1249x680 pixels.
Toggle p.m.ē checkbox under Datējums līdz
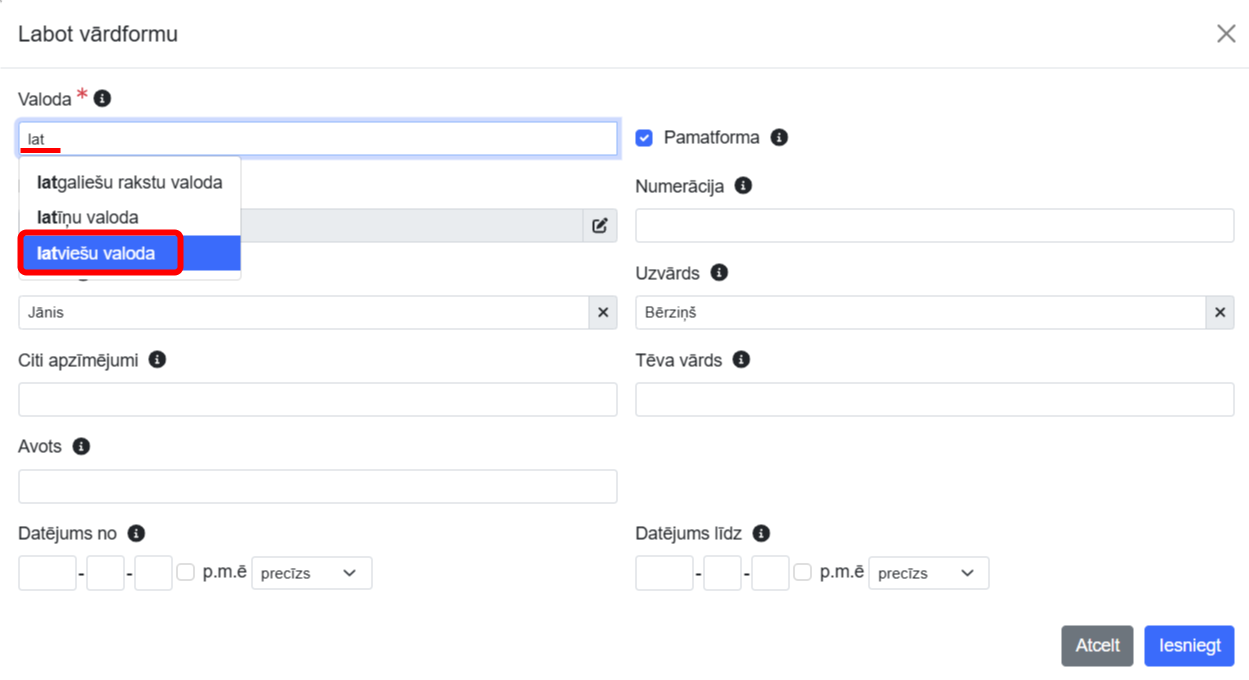[x=802, y=573]
